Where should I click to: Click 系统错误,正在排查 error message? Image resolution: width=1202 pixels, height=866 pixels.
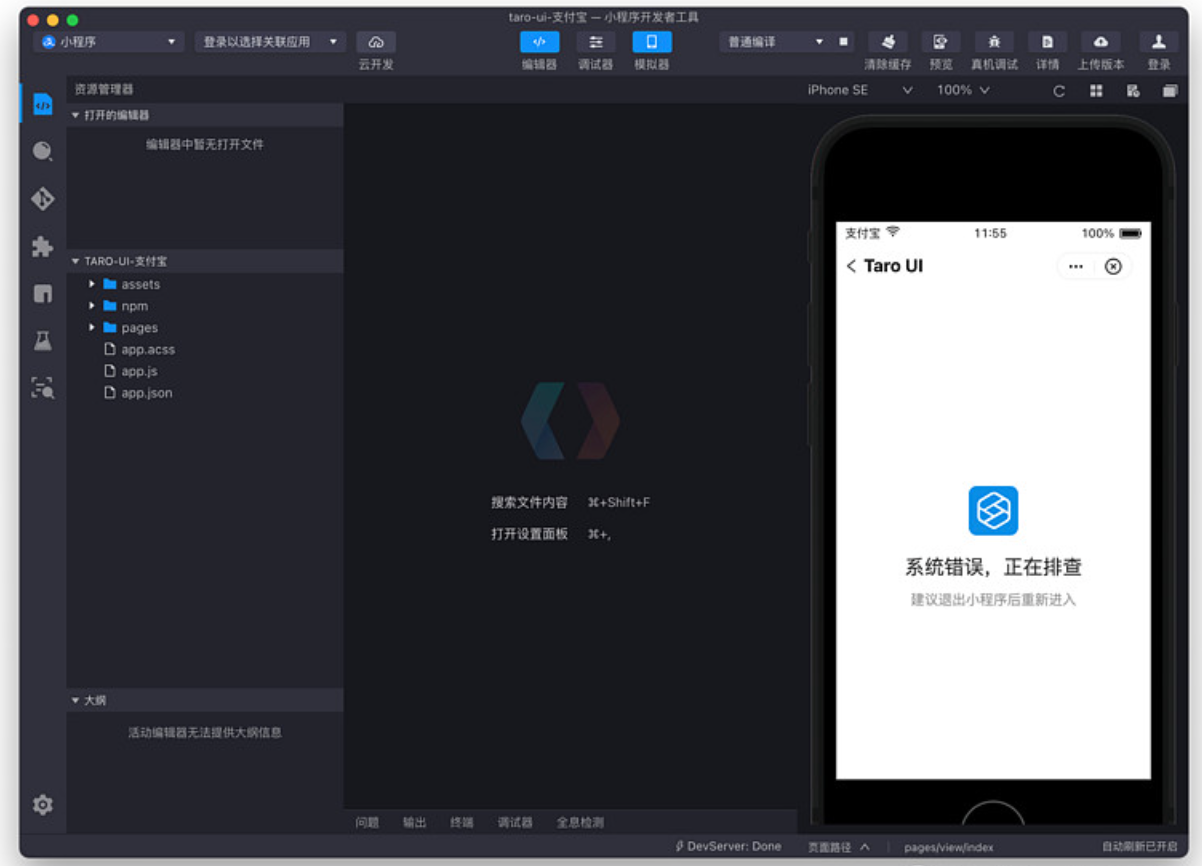point(993,567)
